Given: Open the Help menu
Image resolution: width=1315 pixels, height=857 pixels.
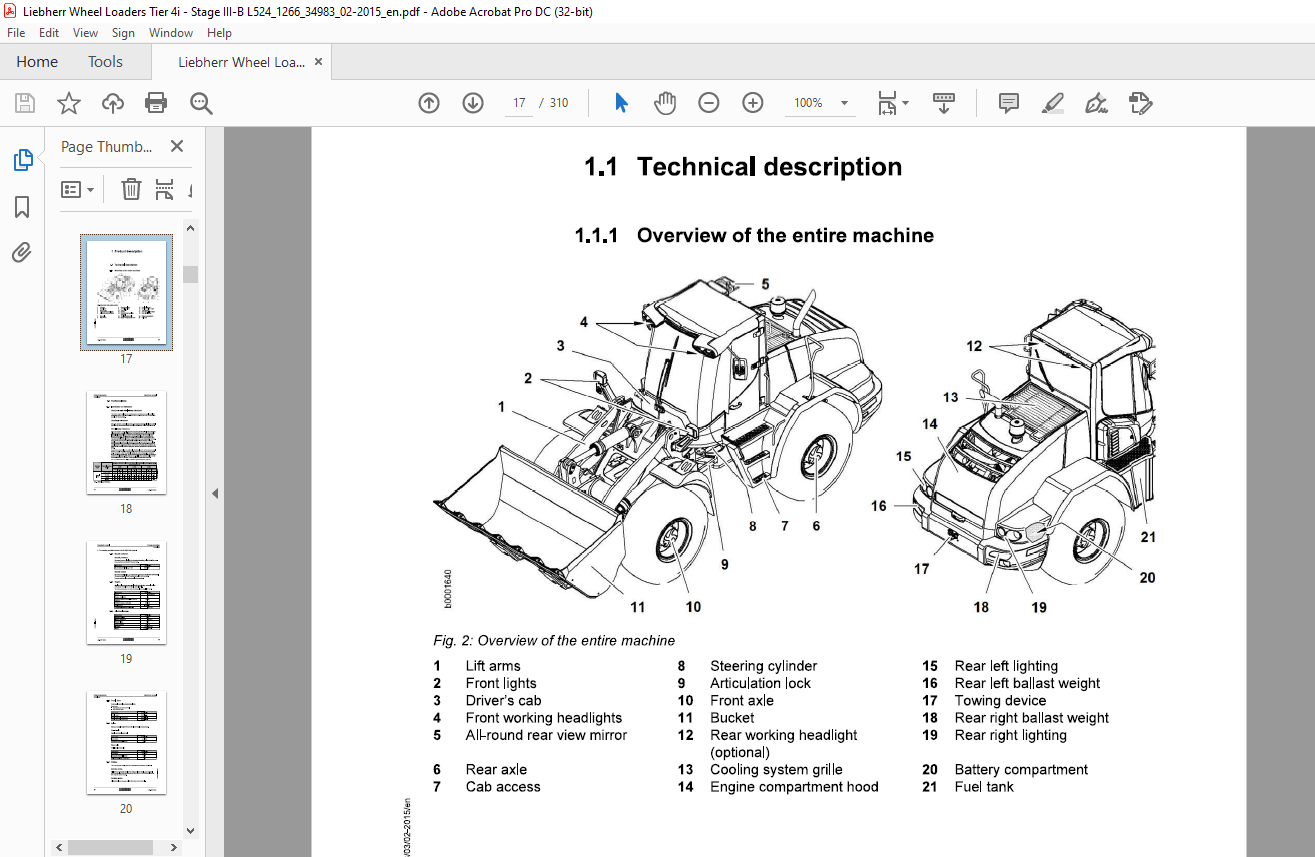Looking at the screenshot, I should [x=219, y=33].
